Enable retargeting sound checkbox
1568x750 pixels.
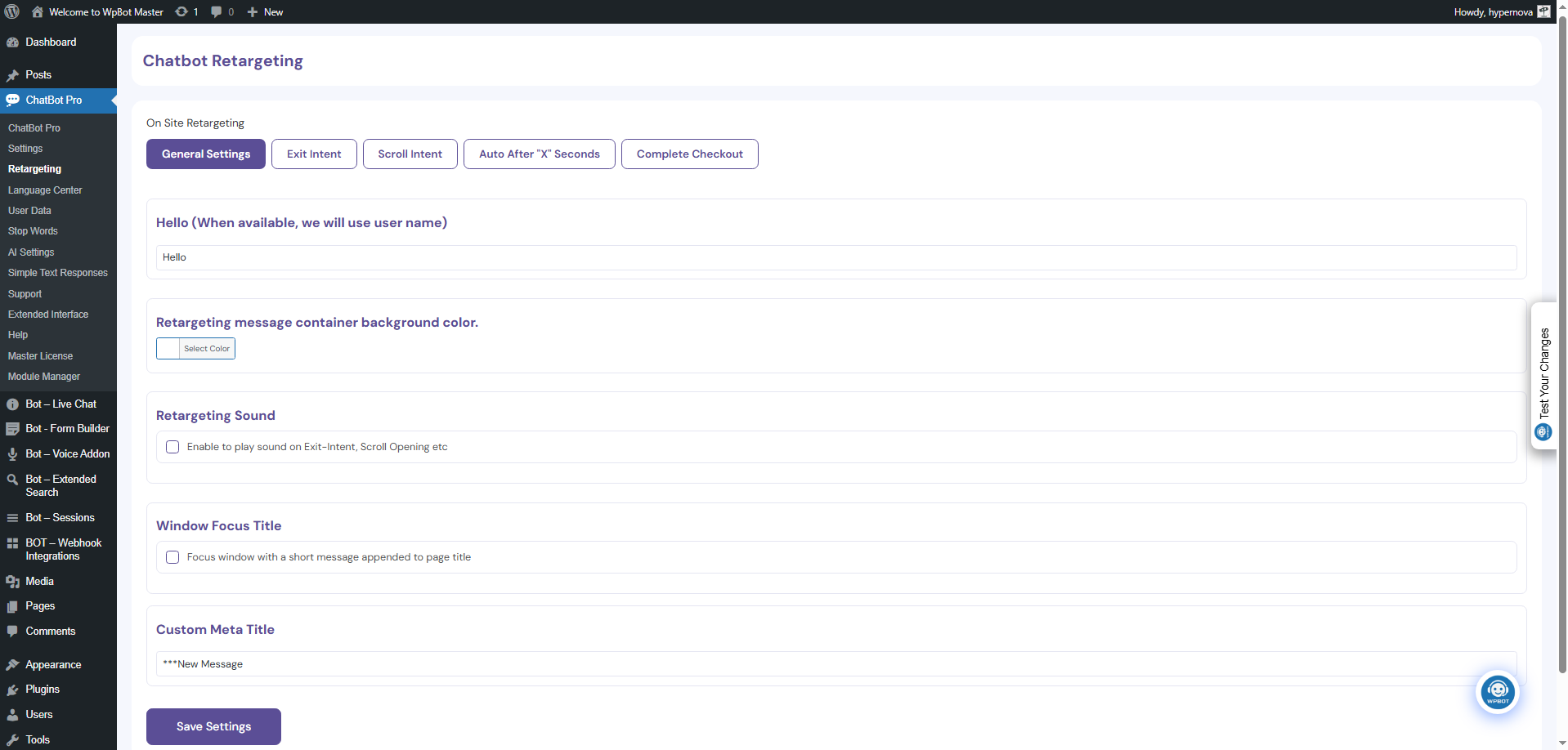click(172, 447)
